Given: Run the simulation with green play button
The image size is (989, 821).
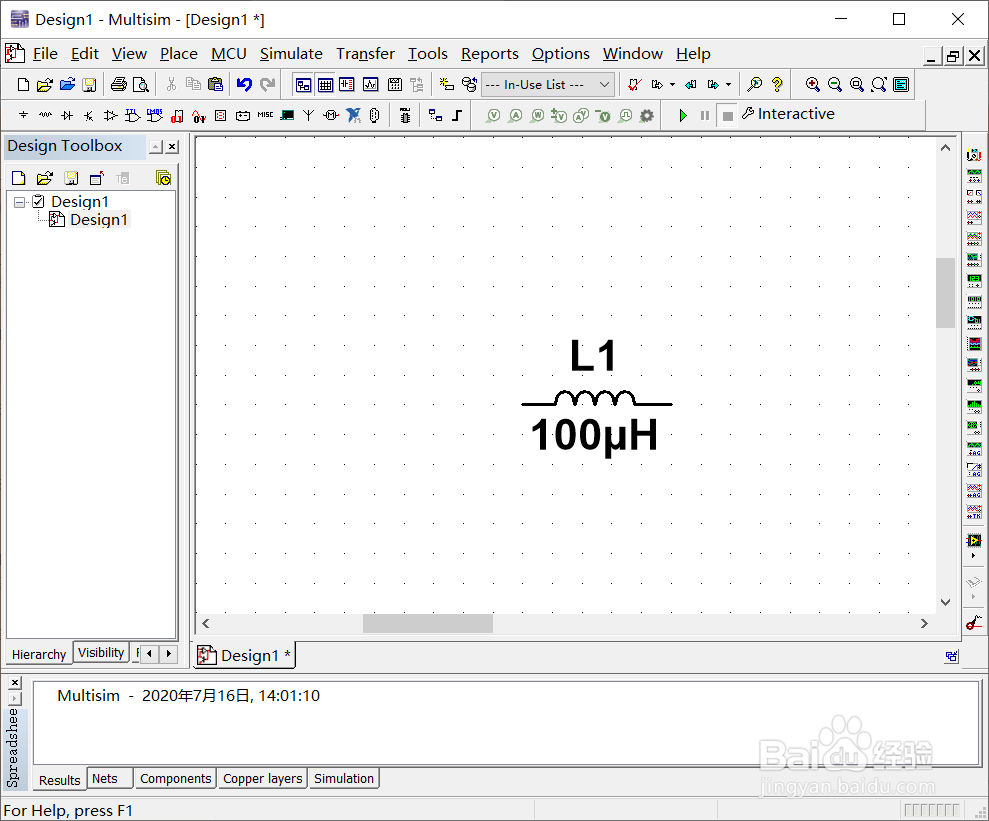Looking at the screenshot, I should tap(682, 115).
